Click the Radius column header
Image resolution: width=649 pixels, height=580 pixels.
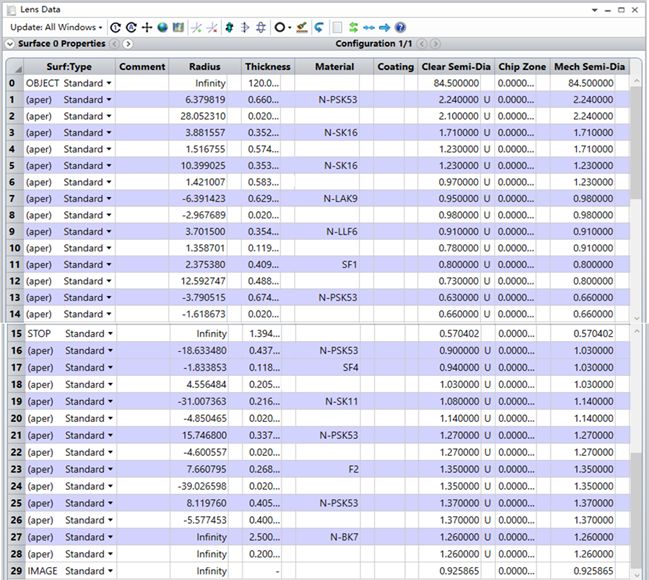pos(204,67)
